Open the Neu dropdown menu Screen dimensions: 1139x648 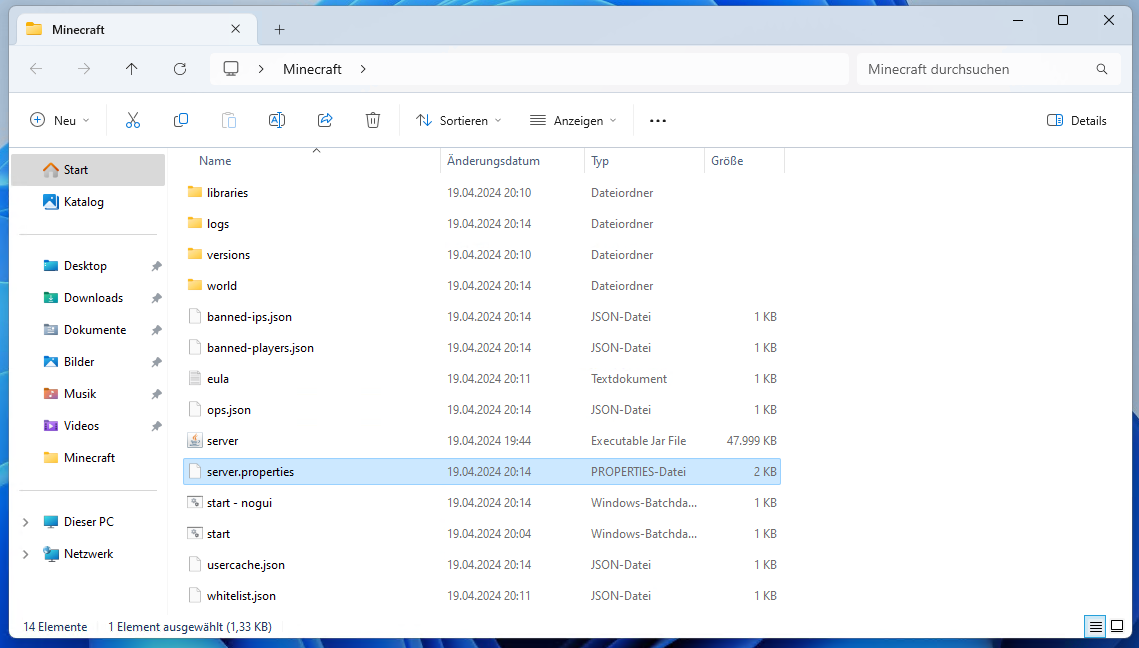tap(60, 121)
